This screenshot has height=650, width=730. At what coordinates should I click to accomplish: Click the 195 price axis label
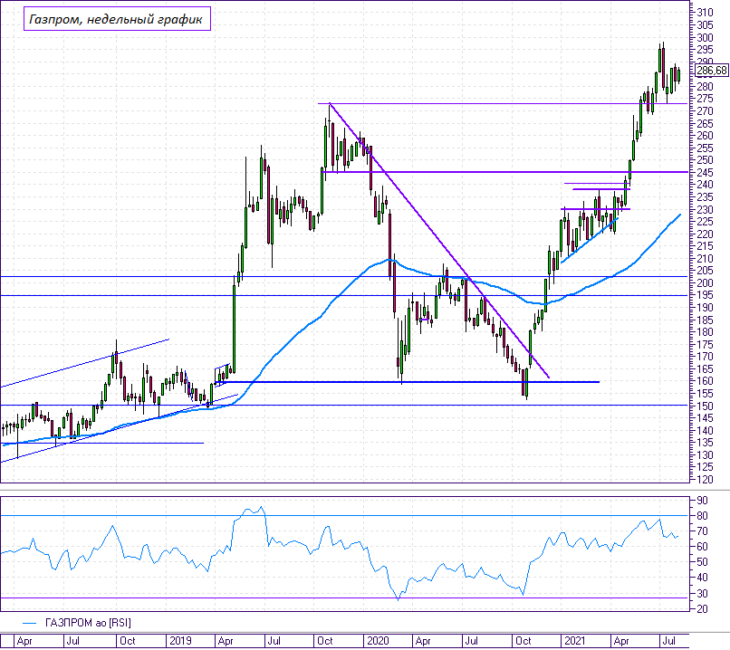[x=704, y=295]
